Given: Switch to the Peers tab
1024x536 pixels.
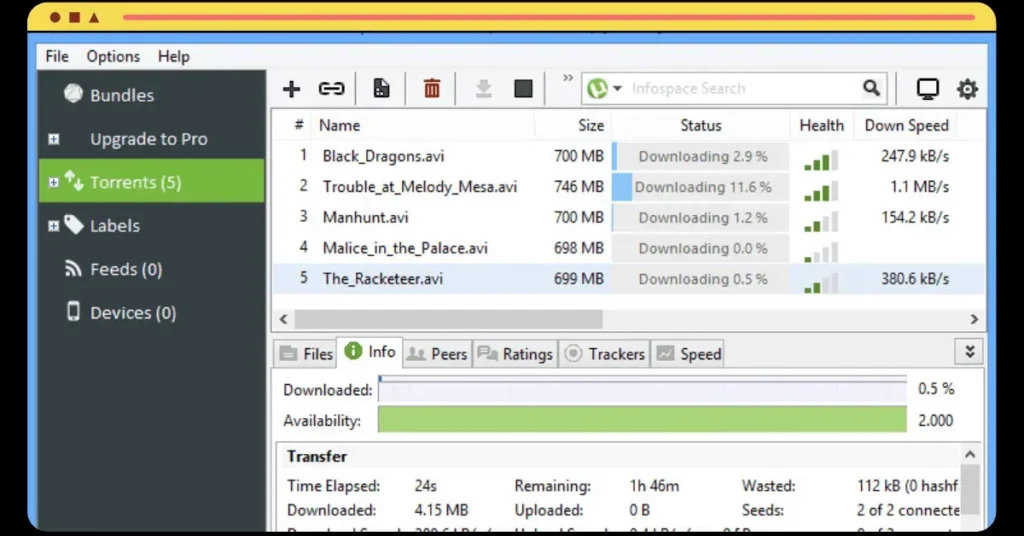Looking at the screenshot, I should tap(437, 354).
